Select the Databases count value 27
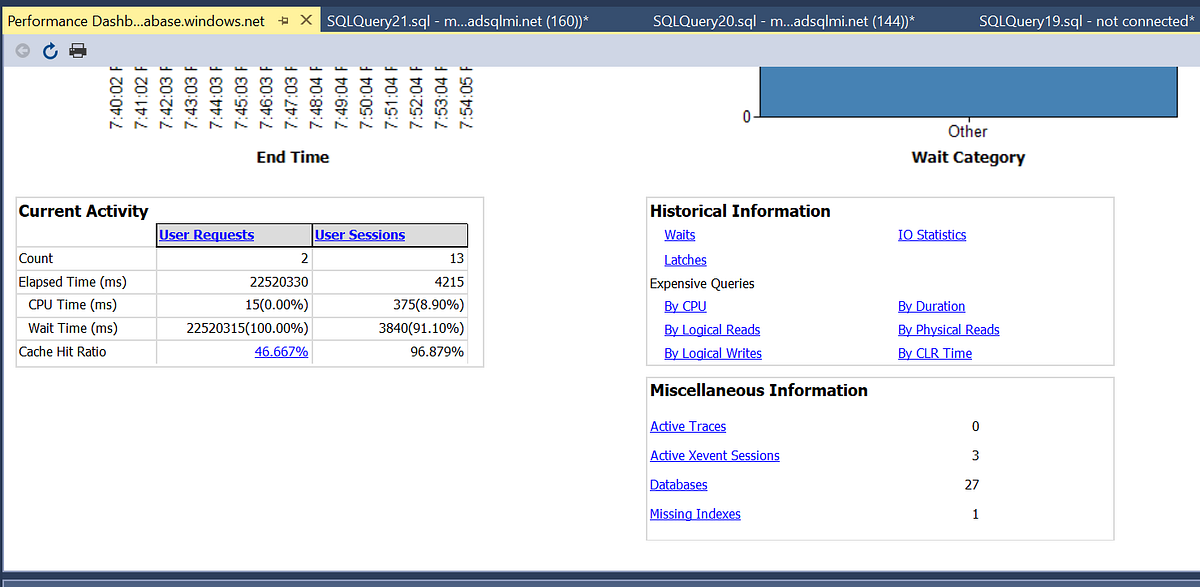The height and width of the screenshot is (587, 1200). pos(972,484)
